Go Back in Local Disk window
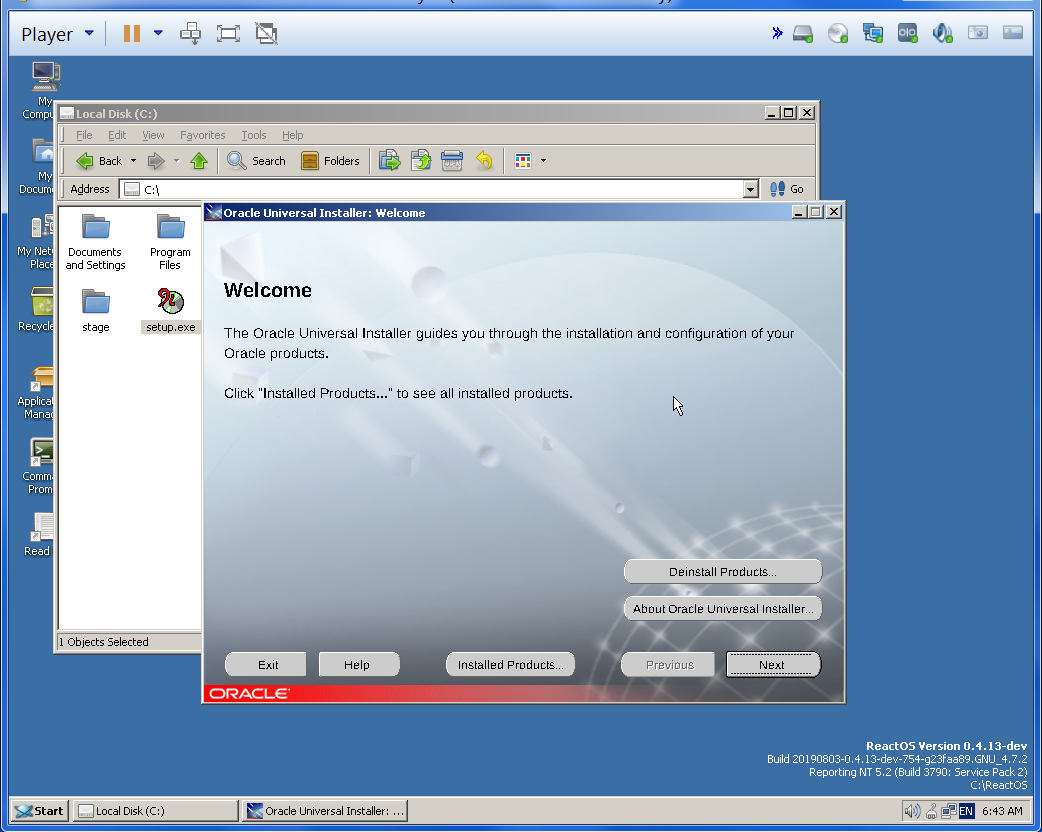The image size is (1042, 832). [100, 161]
